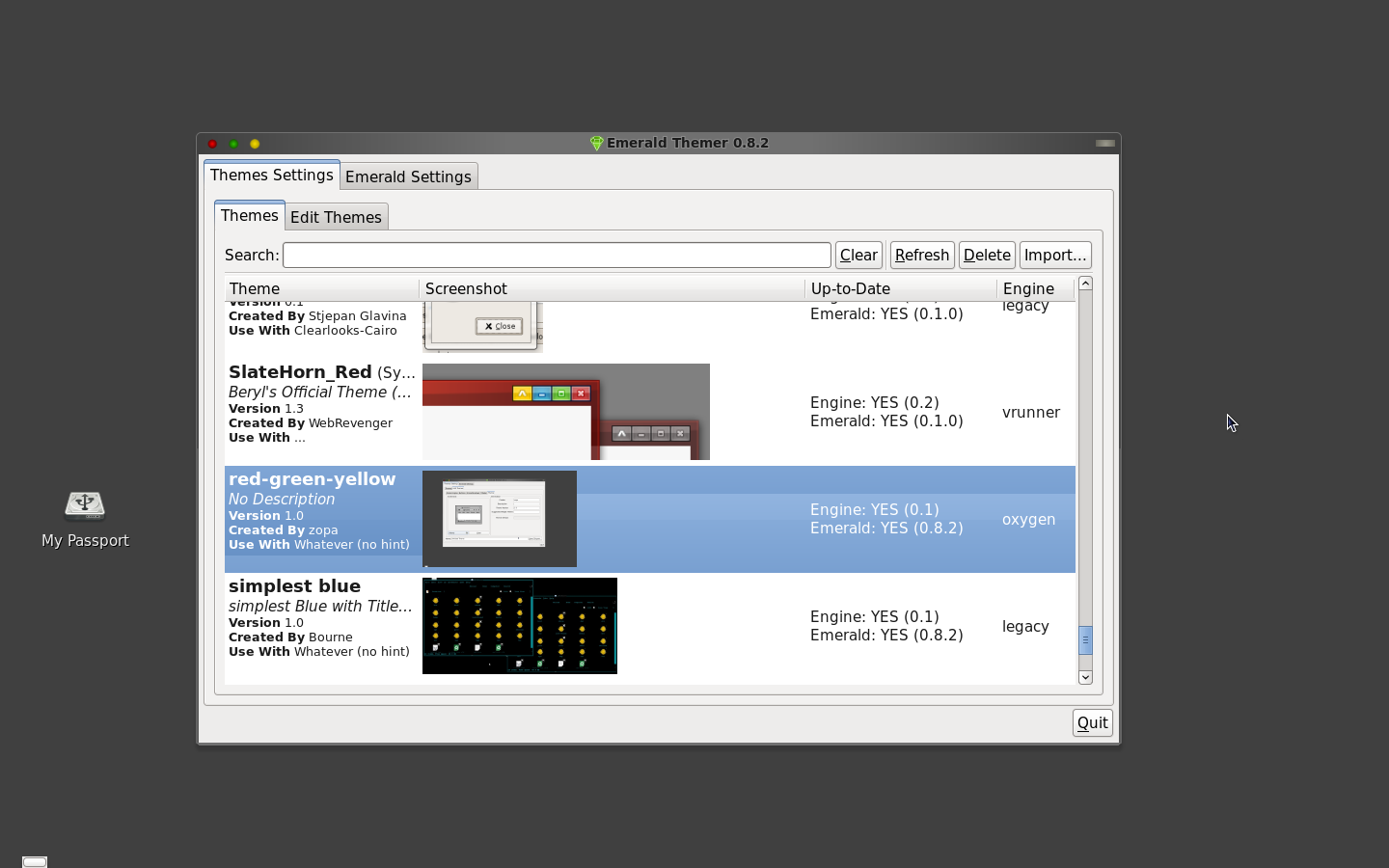
Task: Click 'Emerald: YES (0.8.2)' in simplest blue row
Action: pos(886,635)
